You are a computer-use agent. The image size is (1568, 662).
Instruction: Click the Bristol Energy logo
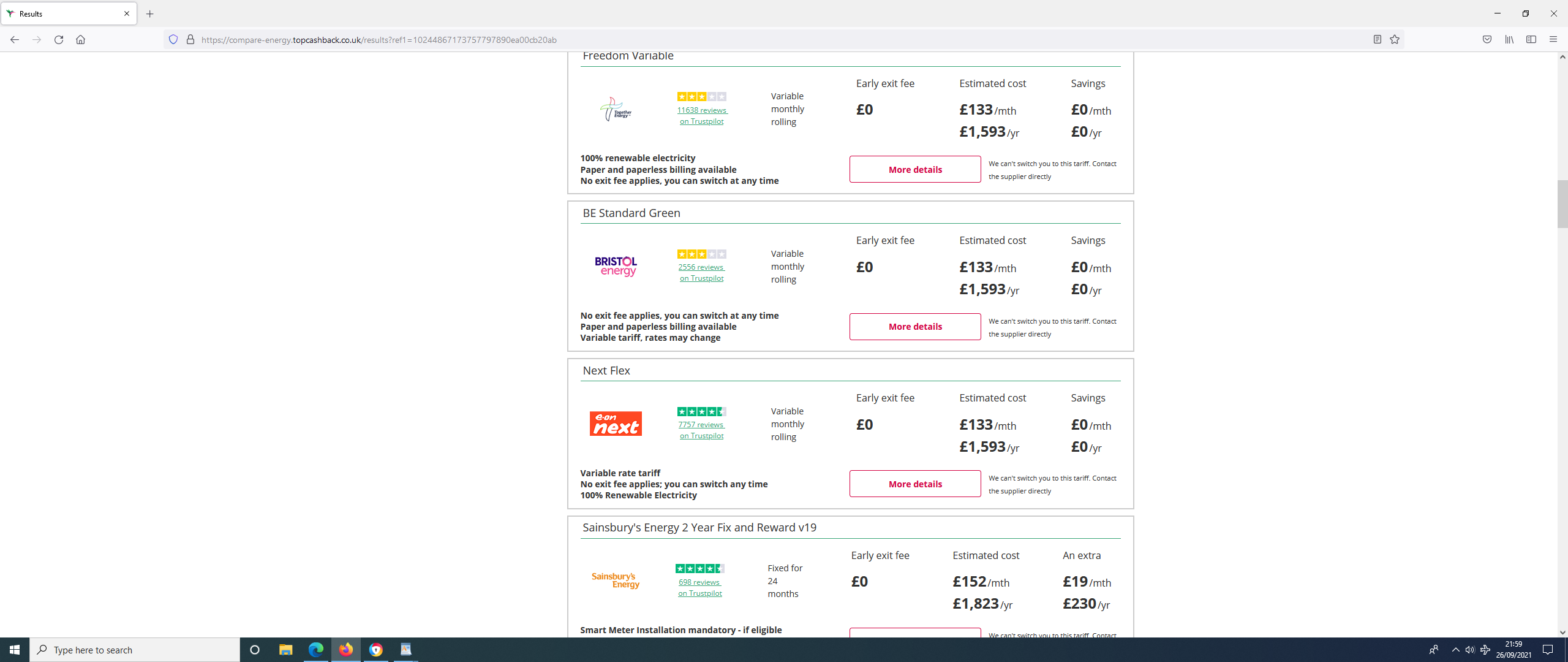pyautogui.click(x=616, y=266)
